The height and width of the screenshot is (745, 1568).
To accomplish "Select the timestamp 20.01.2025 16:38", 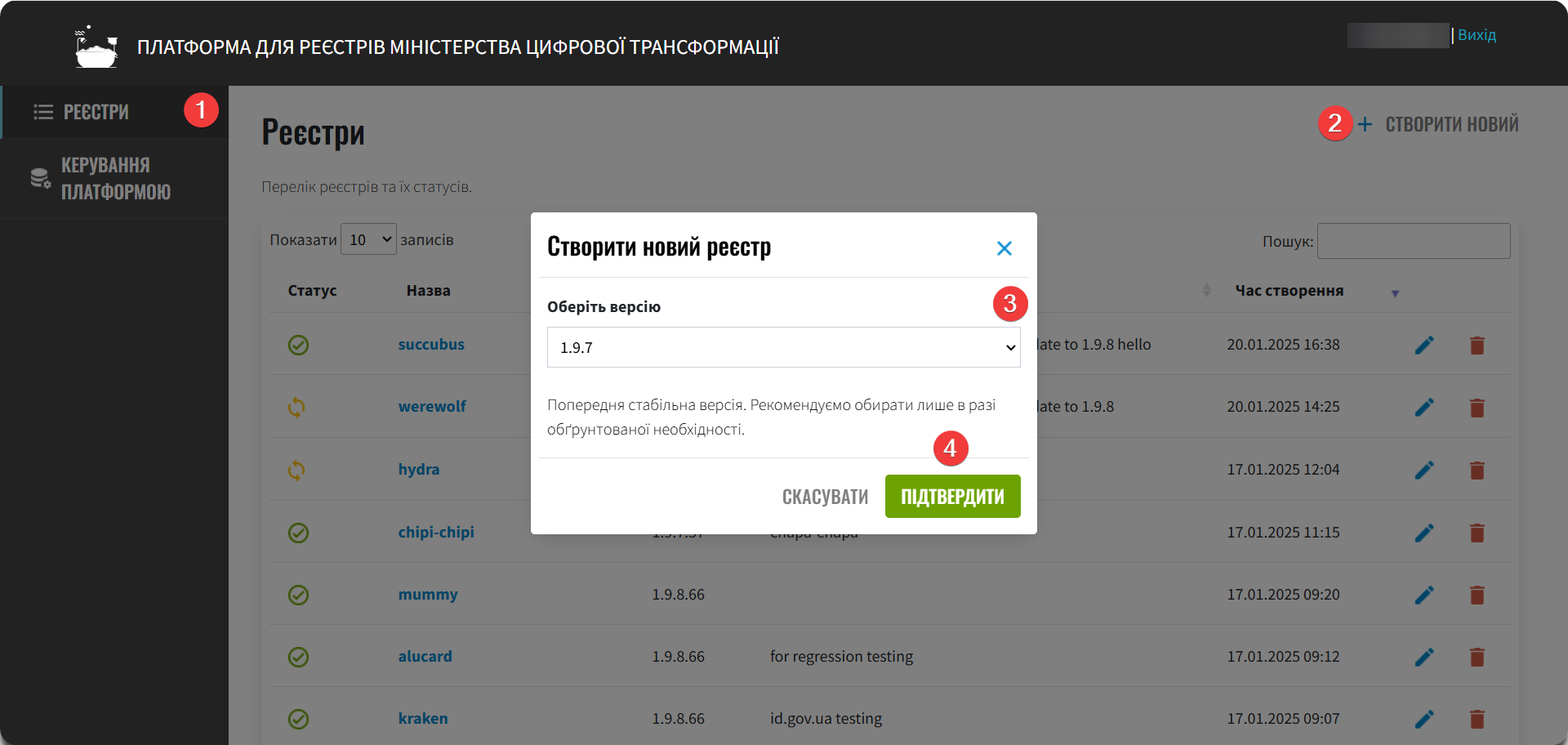I will pyautogui.click(x=1283, y=345).
